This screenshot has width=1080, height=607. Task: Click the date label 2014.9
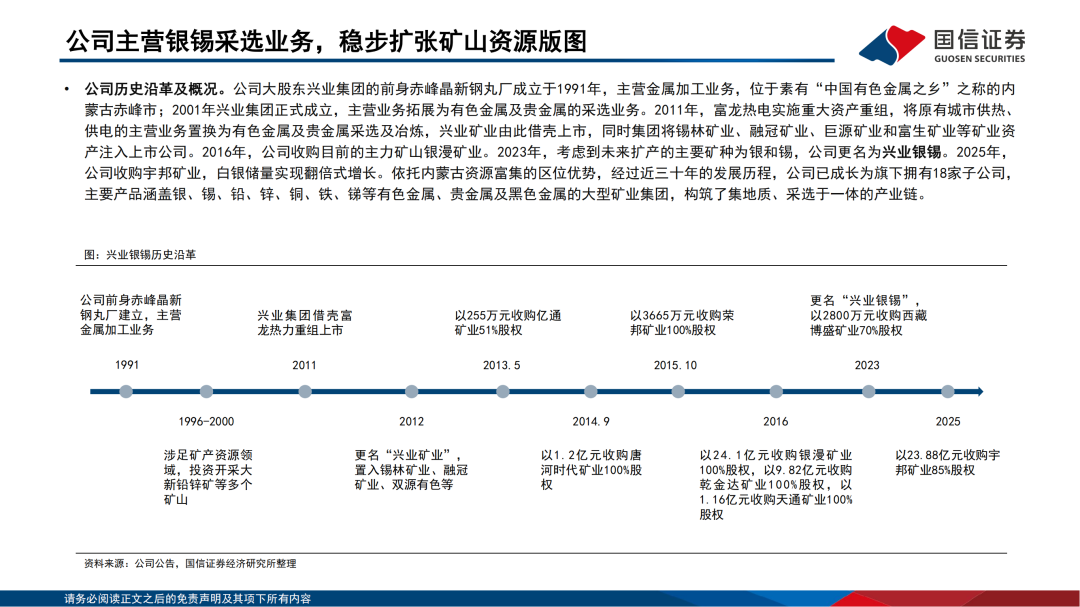click(591, 422)
